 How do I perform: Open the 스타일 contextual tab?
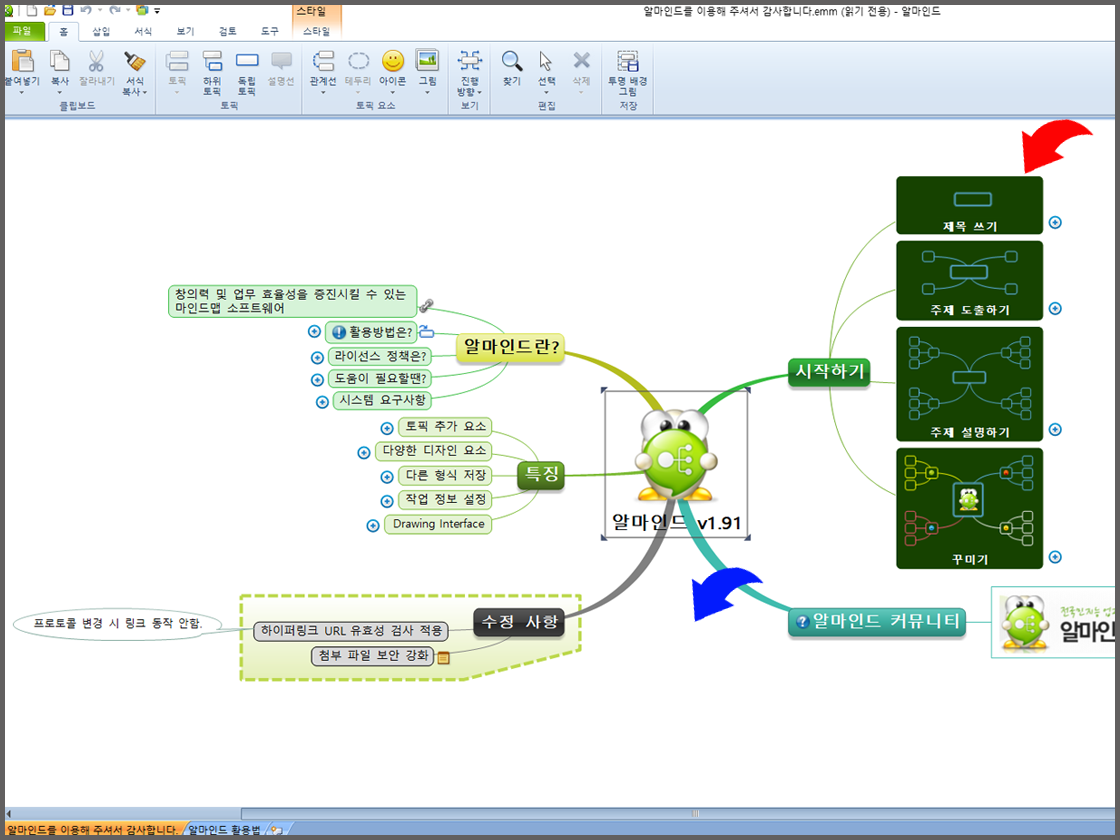[x=316, y=31]
